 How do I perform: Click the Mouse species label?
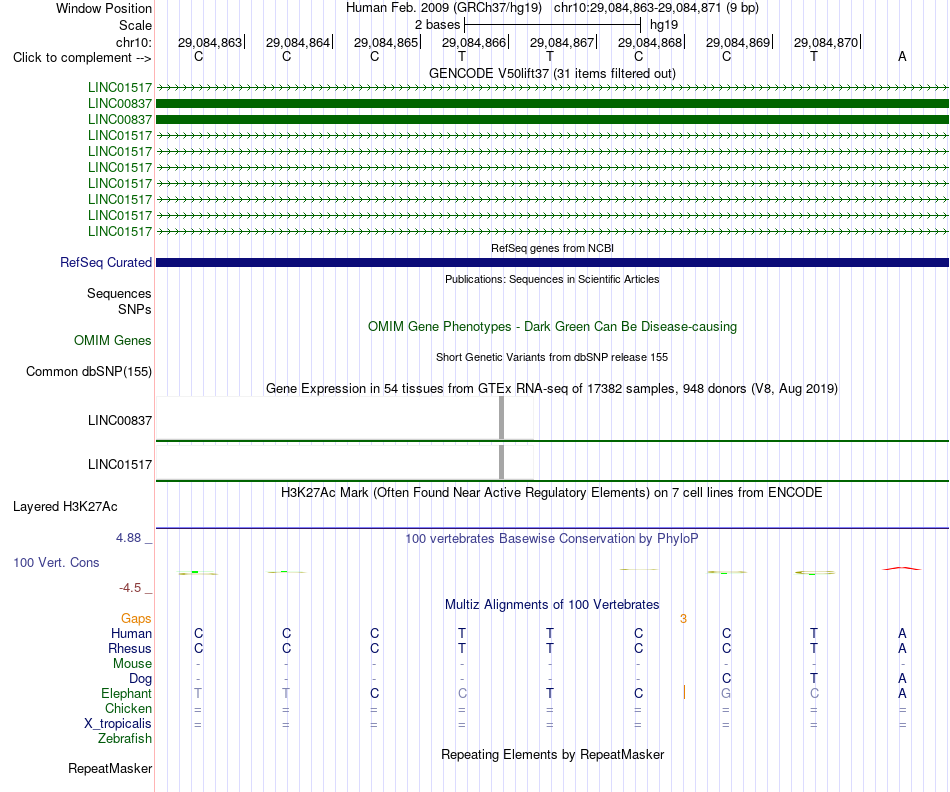click(x=132, y=664)
